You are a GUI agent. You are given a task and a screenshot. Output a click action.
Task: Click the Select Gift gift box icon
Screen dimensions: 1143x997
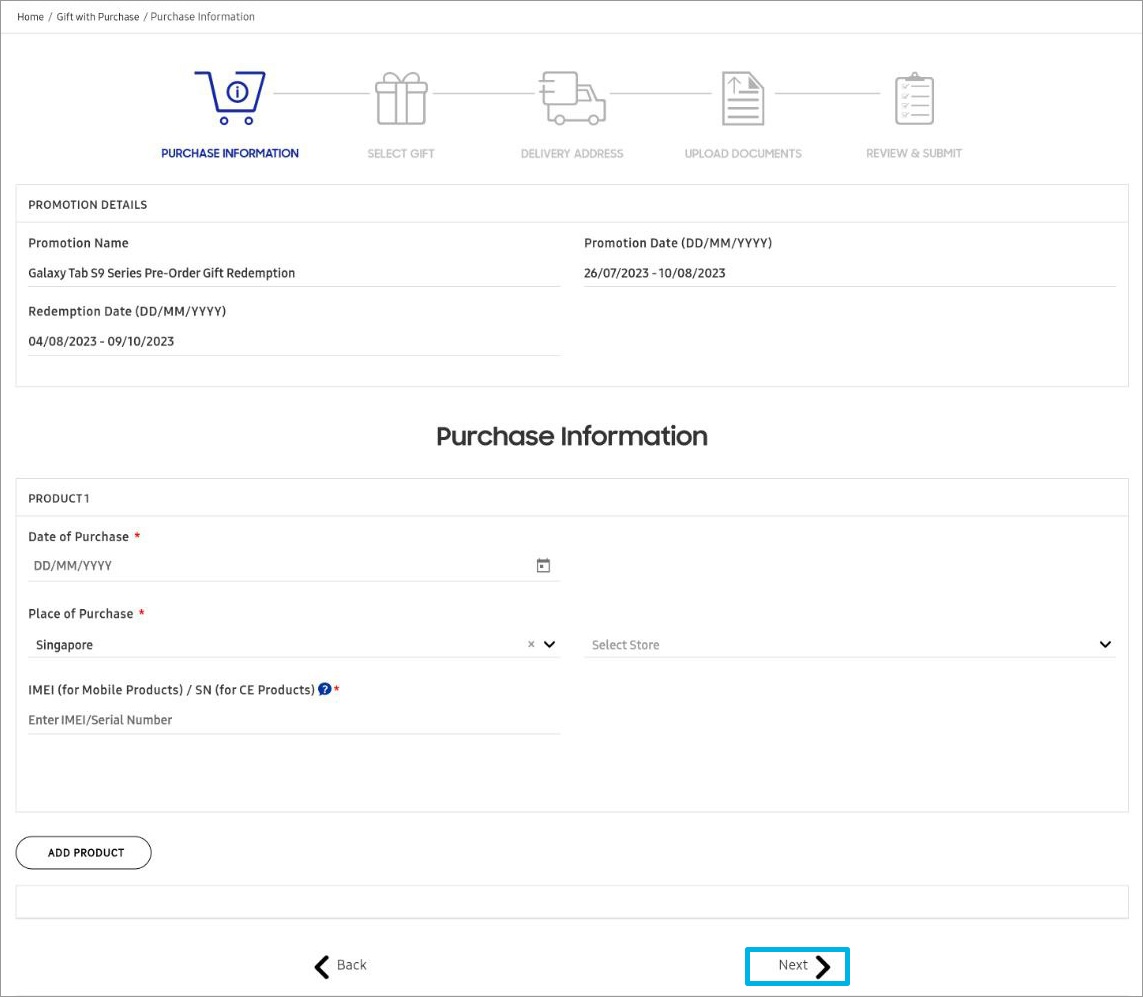(400, 97)
